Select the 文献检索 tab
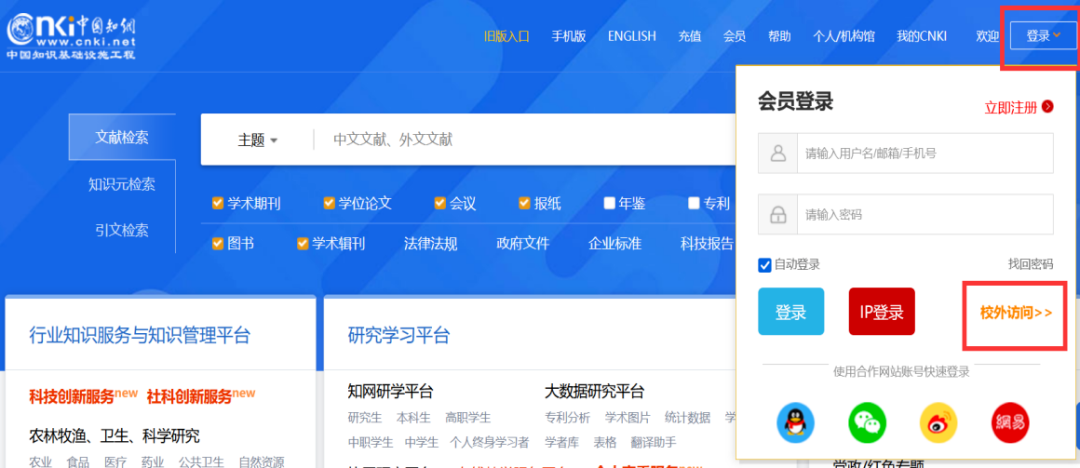This screenshot has height=468, width=1080. pyautogui.click(x=122, y=136)
